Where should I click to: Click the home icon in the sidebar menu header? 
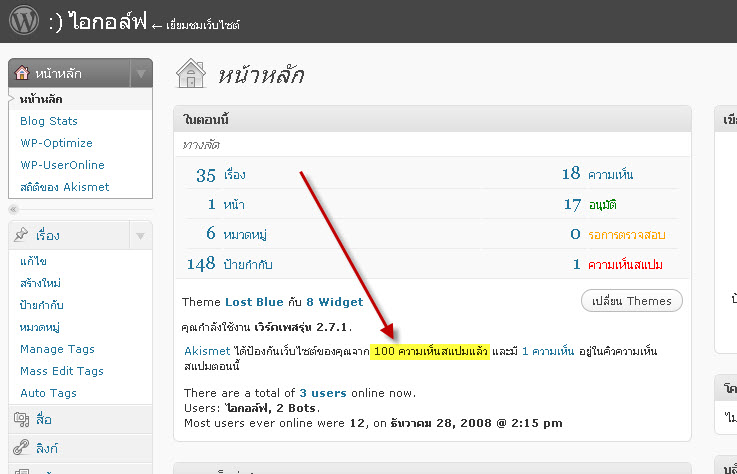point(23,73)
